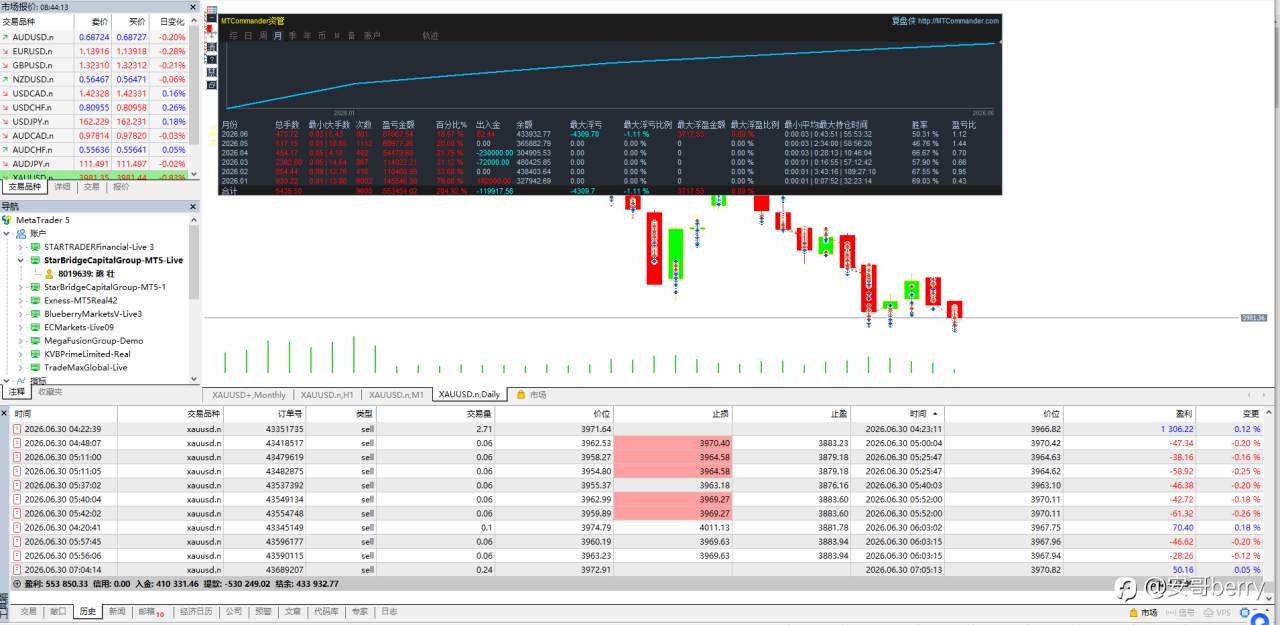Open the XAUUSD.n,H1 chart tab
Viewport: 1280px width, 625px height.
tap(327, 394)
